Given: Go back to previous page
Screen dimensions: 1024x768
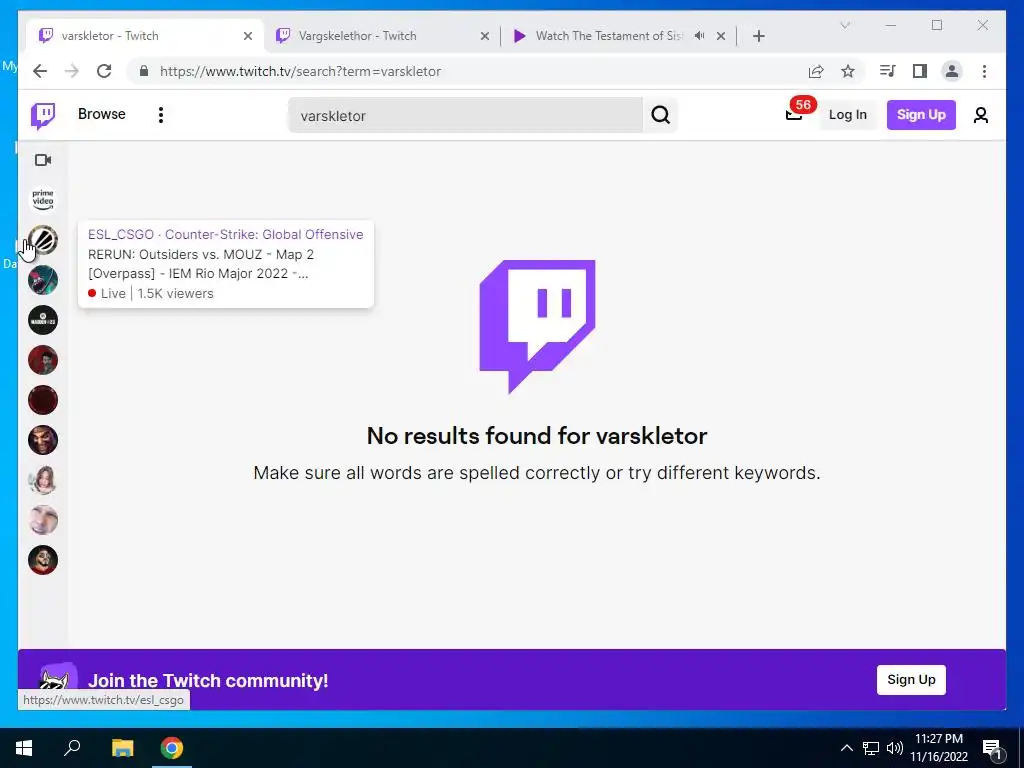Looking at the screenshot, I should (40, 71).
